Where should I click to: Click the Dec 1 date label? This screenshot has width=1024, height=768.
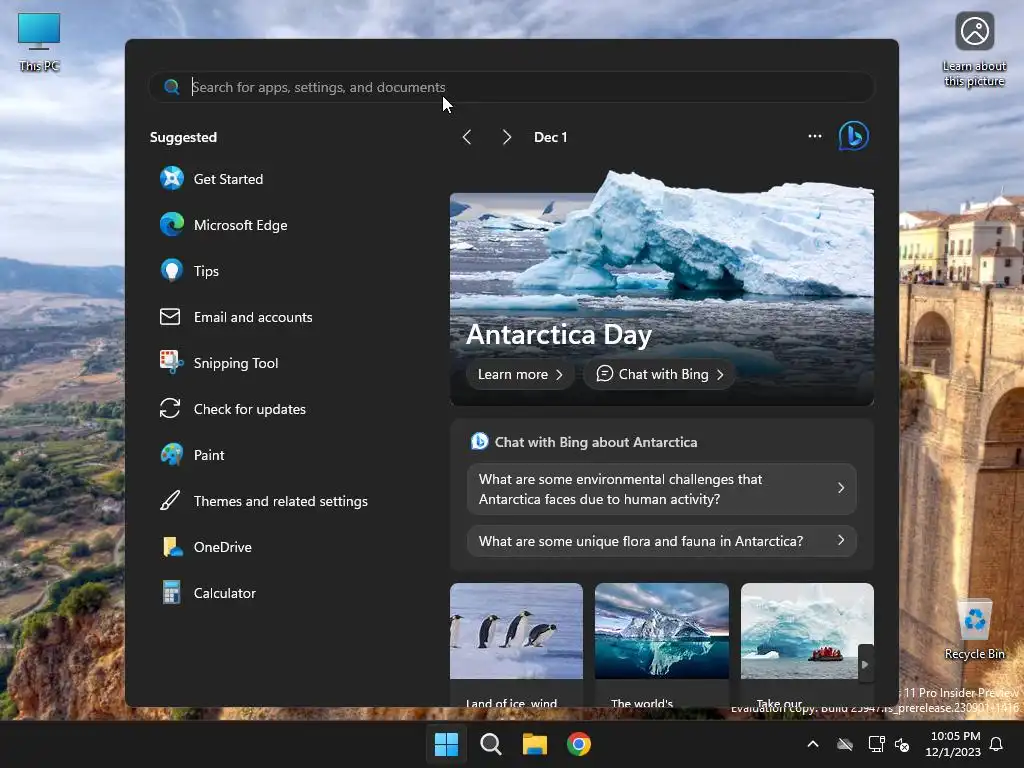tap(551, 137)
